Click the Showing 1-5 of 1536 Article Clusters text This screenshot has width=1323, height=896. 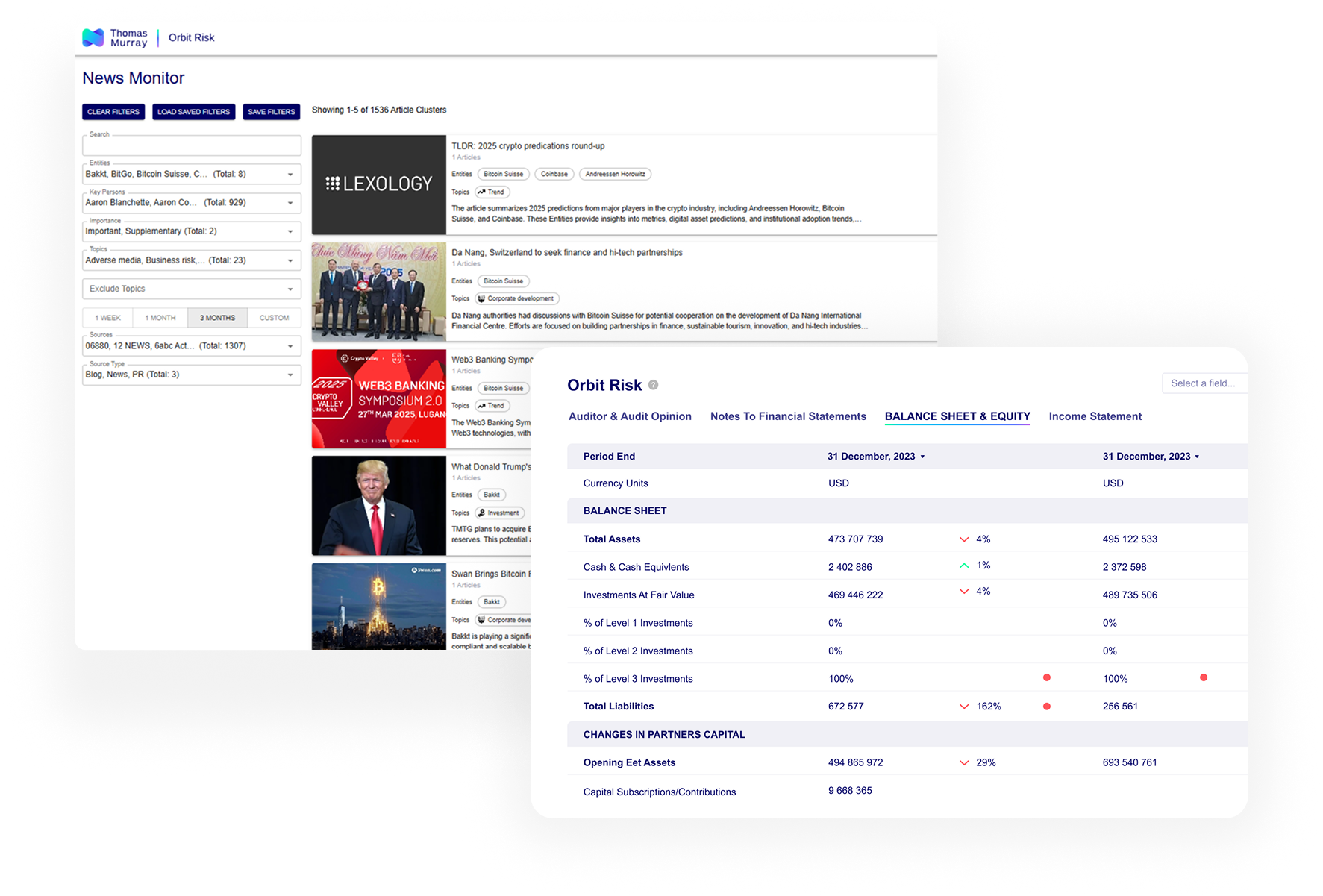tap(379, 110)
